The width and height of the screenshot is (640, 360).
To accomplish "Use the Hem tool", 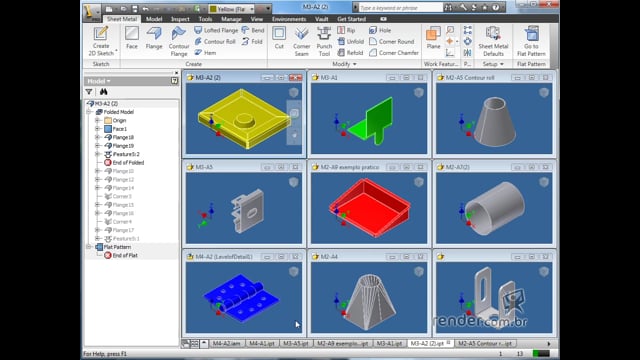I will pyautogui.click(x=205, y=53).
